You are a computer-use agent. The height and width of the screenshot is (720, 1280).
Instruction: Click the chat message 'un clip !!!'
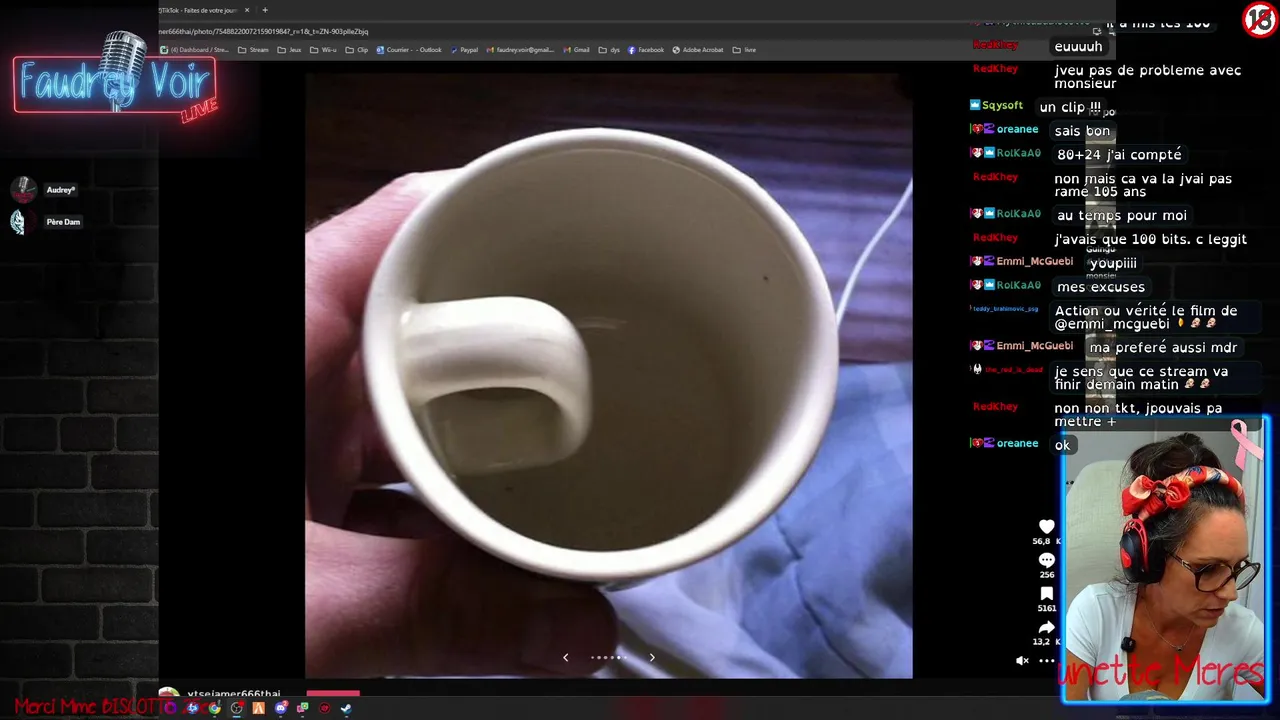pos(1070,107)
